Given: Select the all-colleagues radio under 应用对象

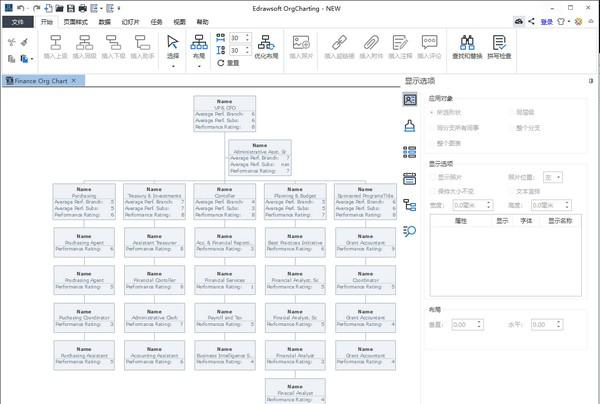Looking at the screenshot, I should tap(431, 128).
